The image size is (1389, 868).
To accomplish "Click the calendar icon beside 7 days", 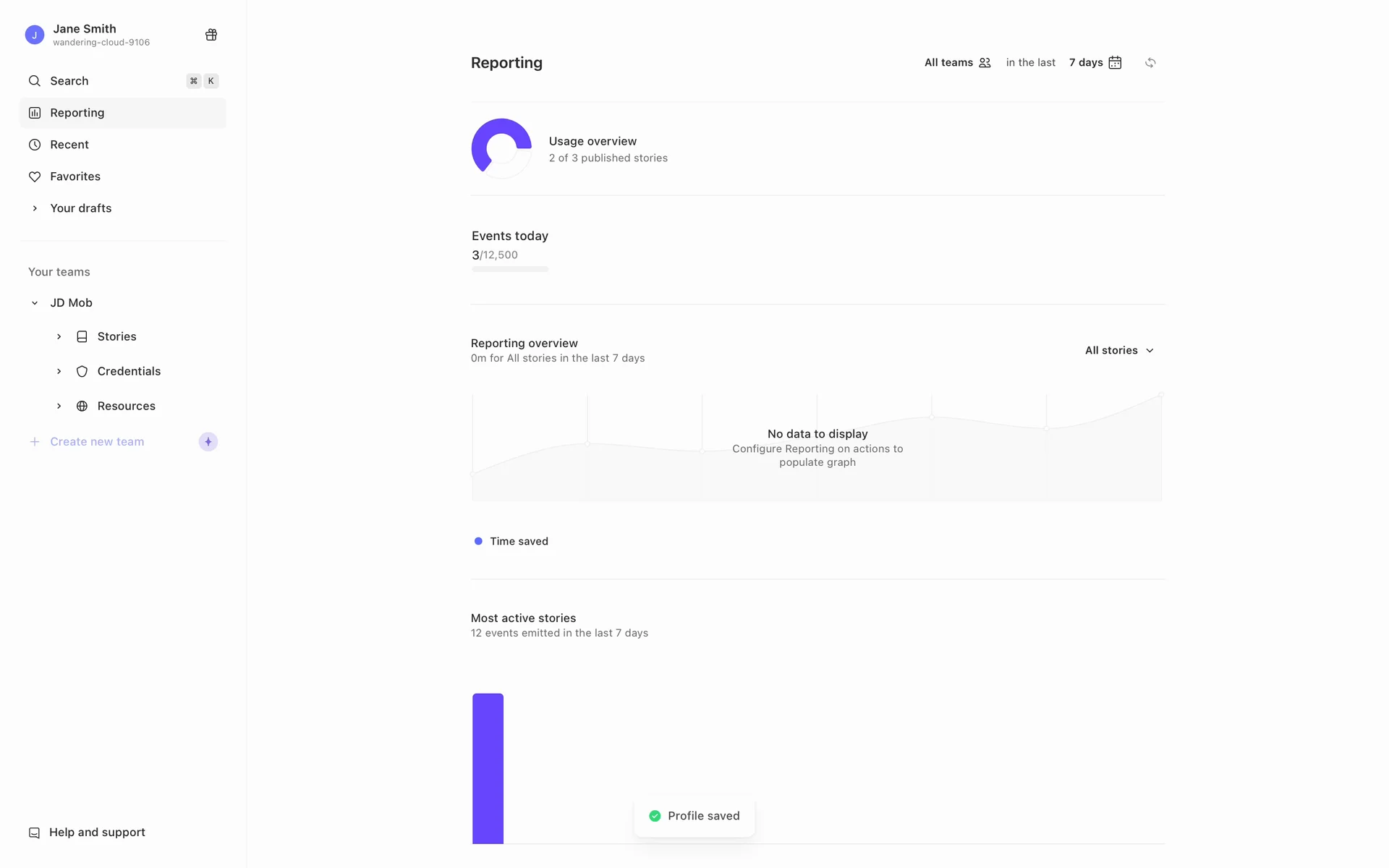I will pyautogui.click(x=1115, y=63).
